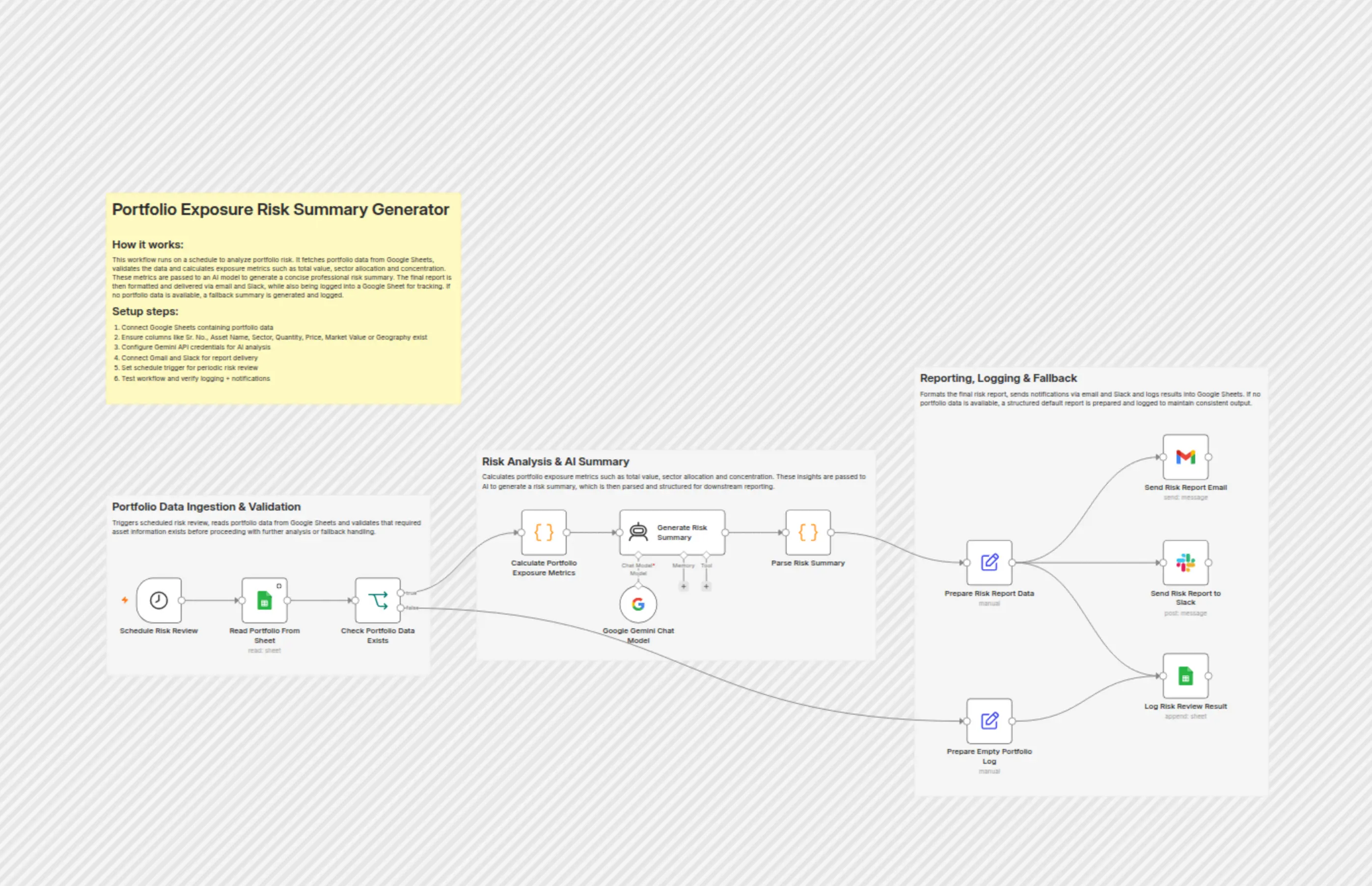Open the Send Risk Report to Slack node

(x=1185, y=563)
